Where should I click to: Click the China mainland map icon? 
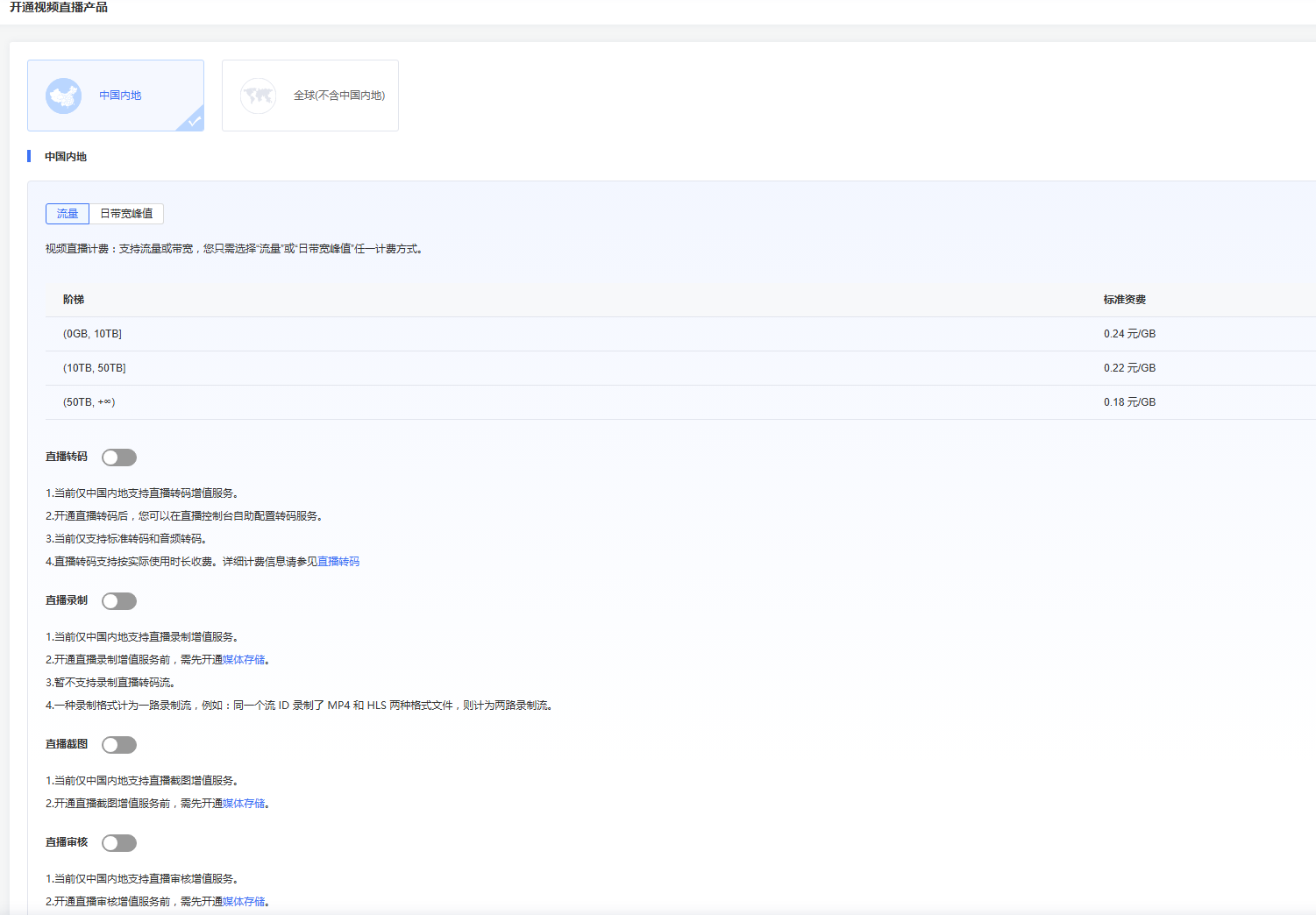coord(63,96)
